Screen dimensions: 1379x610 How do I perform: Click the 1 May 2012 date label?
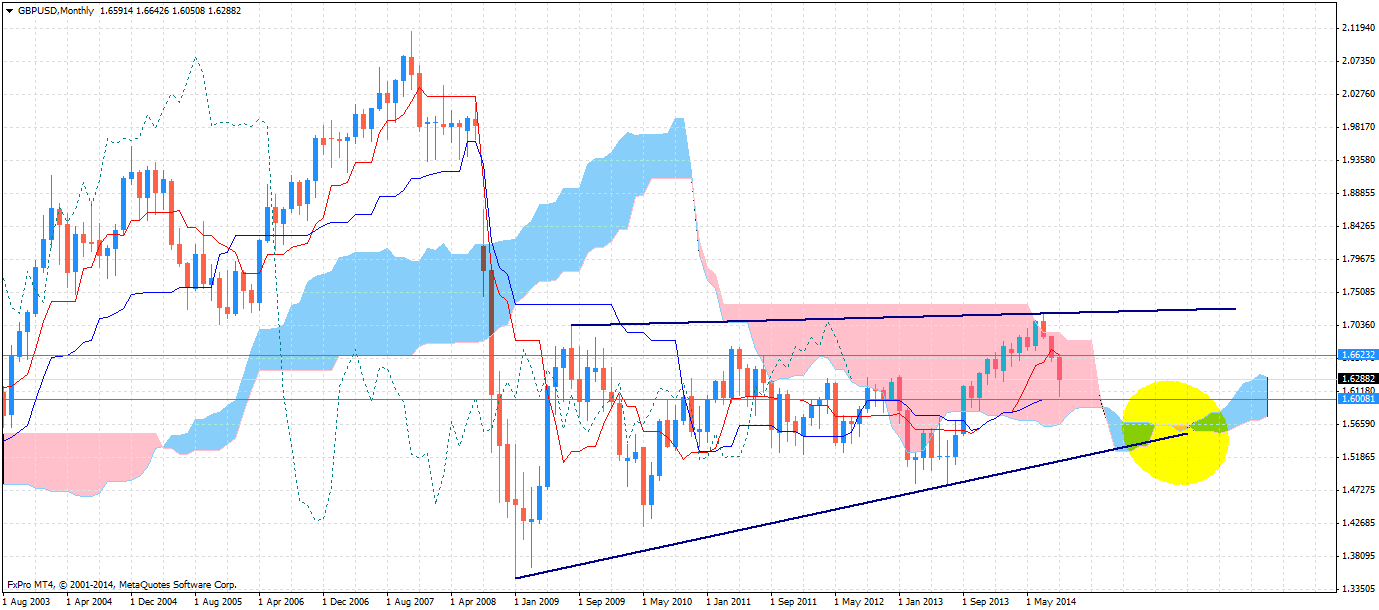pos(859,603)
